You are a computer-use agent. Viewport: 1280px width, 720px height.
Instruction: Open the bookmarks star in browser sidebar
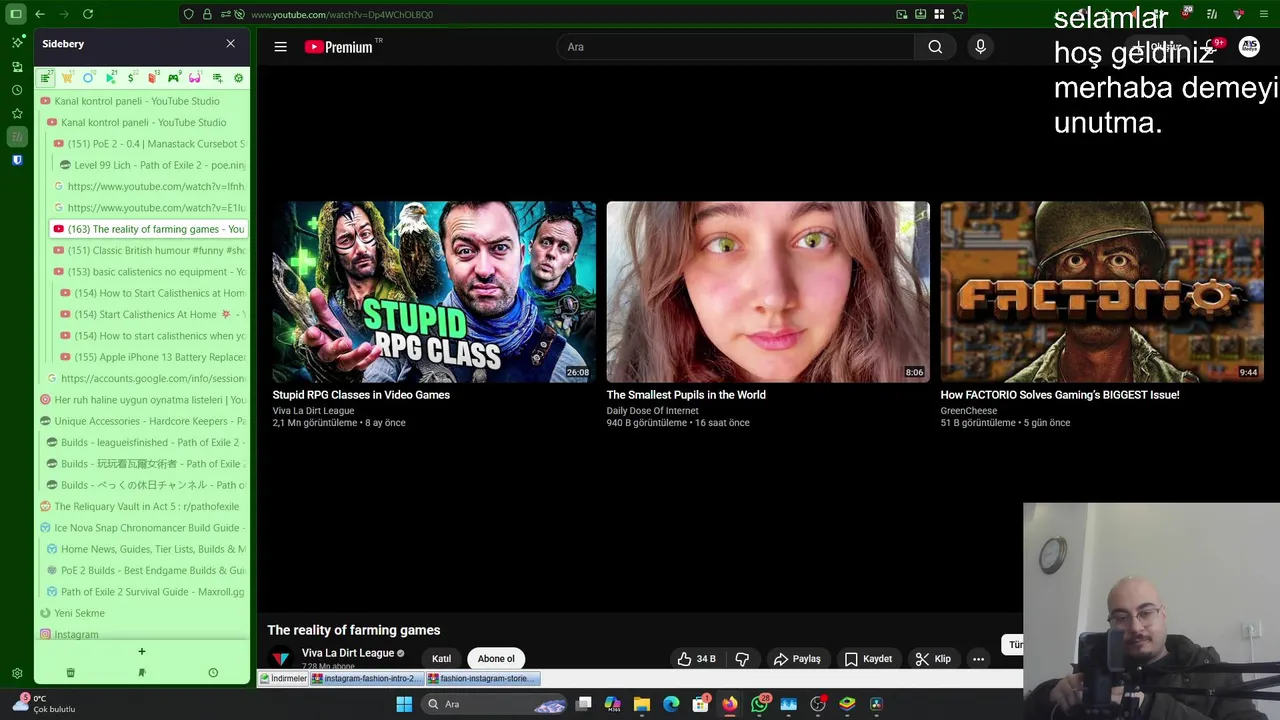[17, 113]
